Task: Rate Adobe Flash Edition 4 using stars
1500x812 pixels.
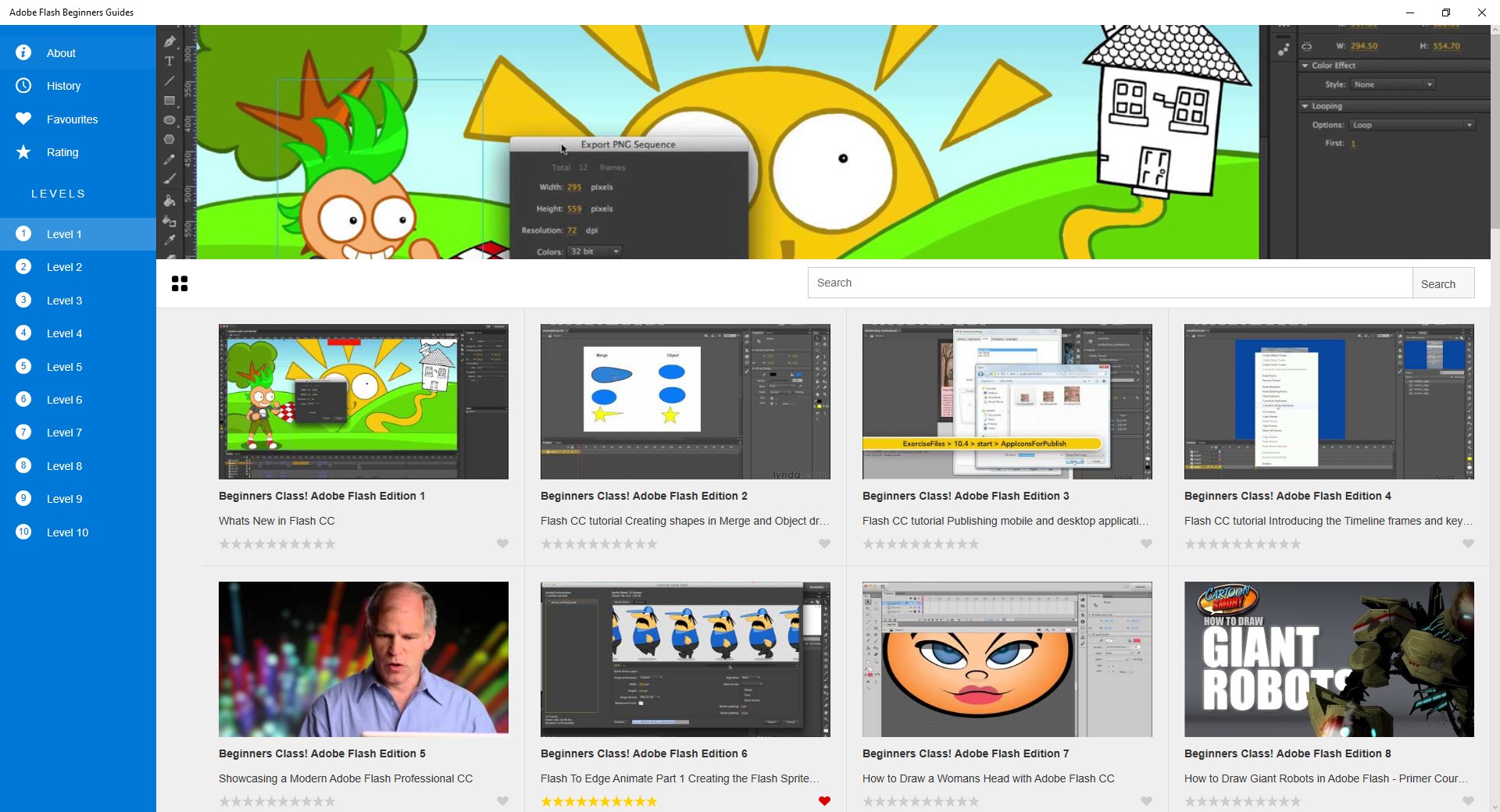Action: pos(1243,543)
